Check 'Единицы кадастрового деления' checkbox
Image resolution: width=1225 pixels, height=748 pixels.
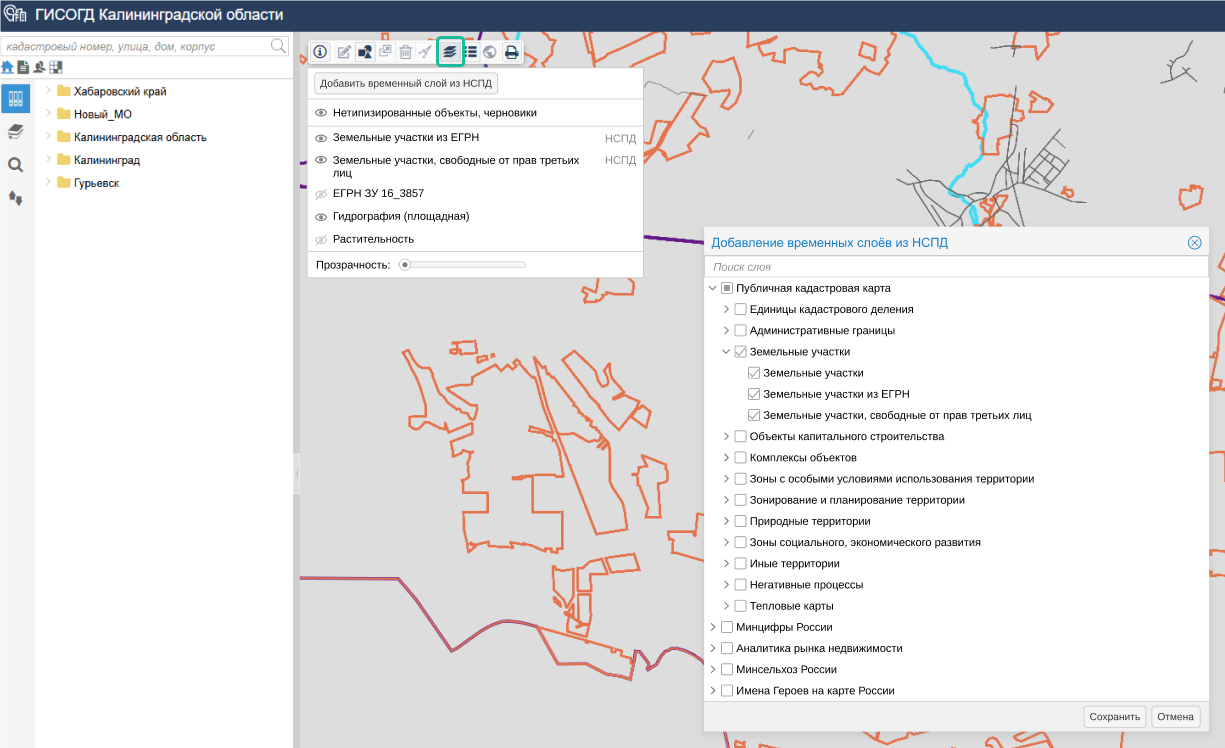click(741, 309)
